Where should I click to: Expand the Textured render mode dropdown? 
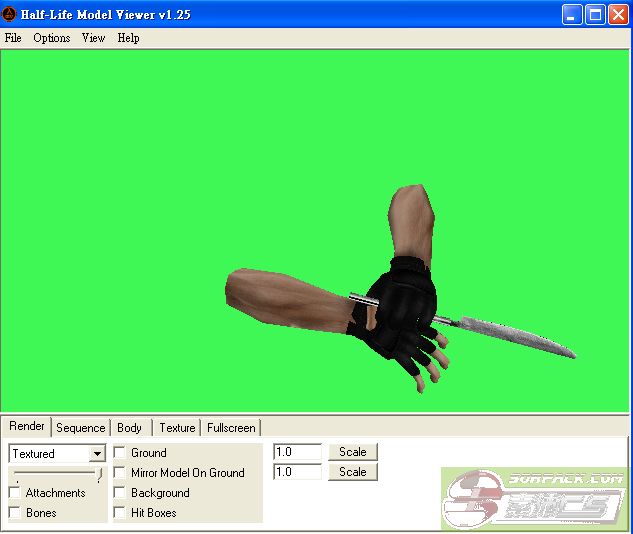(x=97, y=454)
